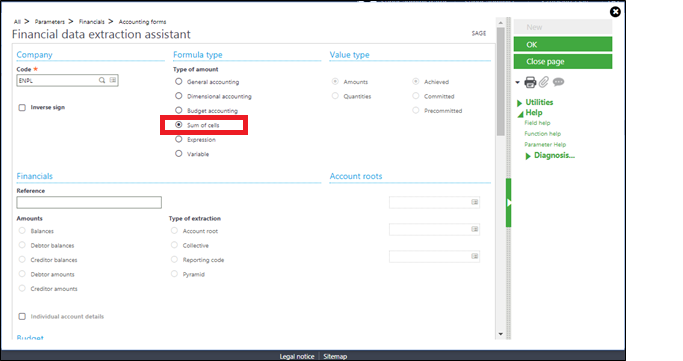Open the list icon on second Account roots field
The image size is (683, 361).
pyautogui.click(x=475, y=229)
